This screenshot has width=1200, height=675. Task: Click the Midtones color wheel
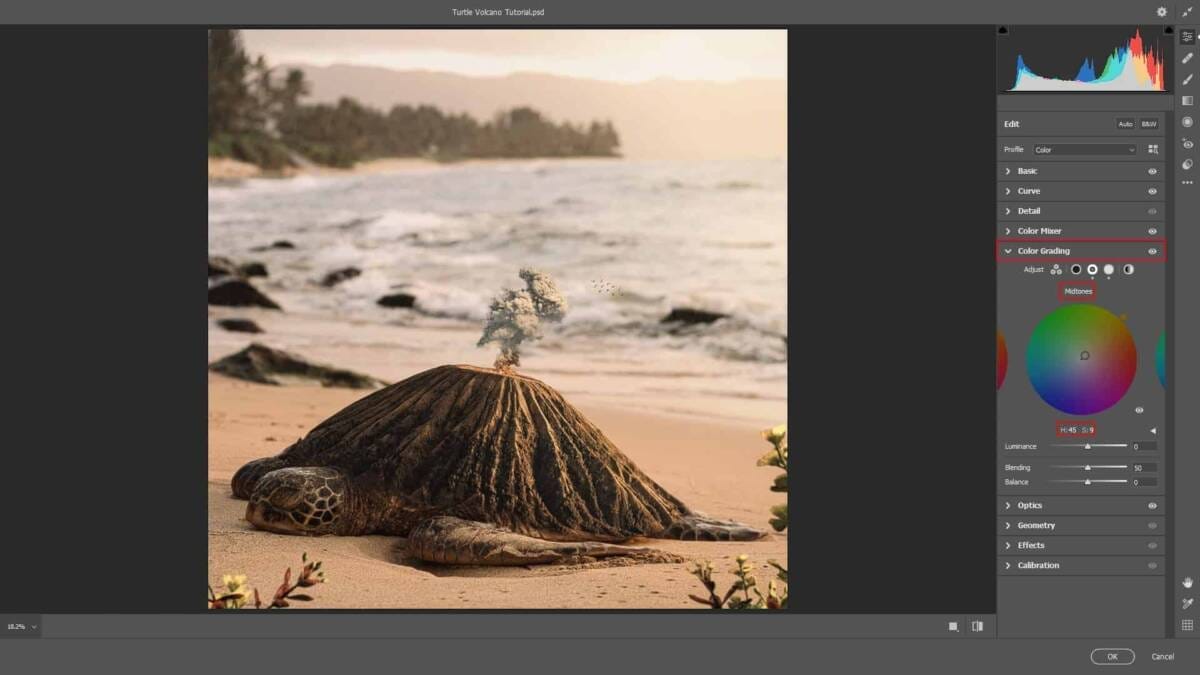click(x=1081, y=359)
